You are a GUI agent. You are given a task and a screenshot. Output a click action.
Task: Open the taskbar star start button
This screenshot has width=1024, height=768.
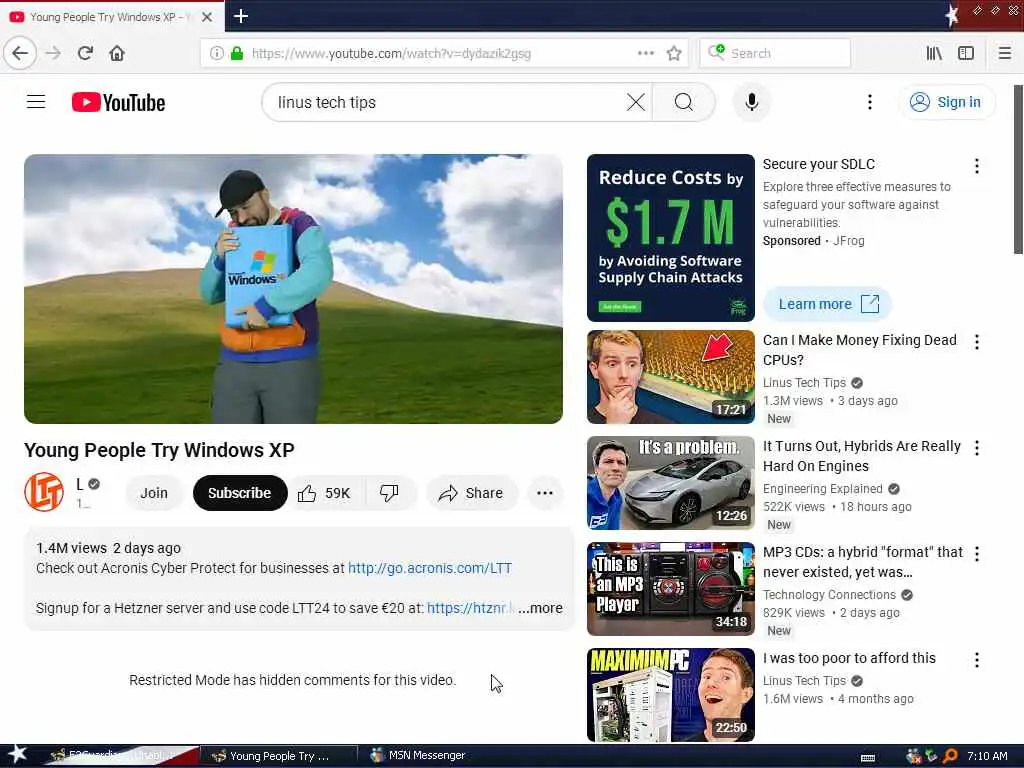17,755
